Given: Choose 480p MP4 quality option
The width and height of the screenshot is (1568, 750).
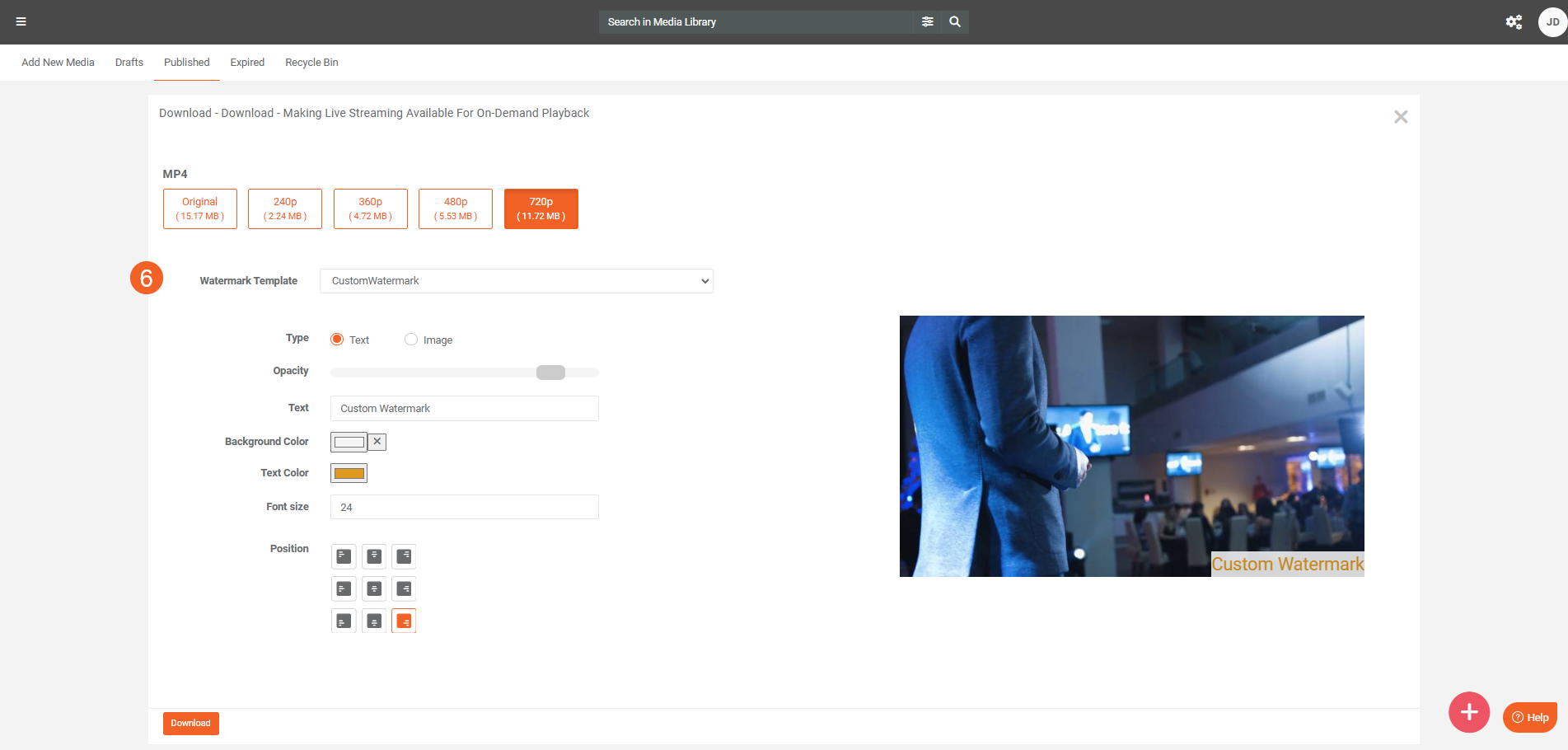Looking at the screenshot, I should [x=456, y=209].
